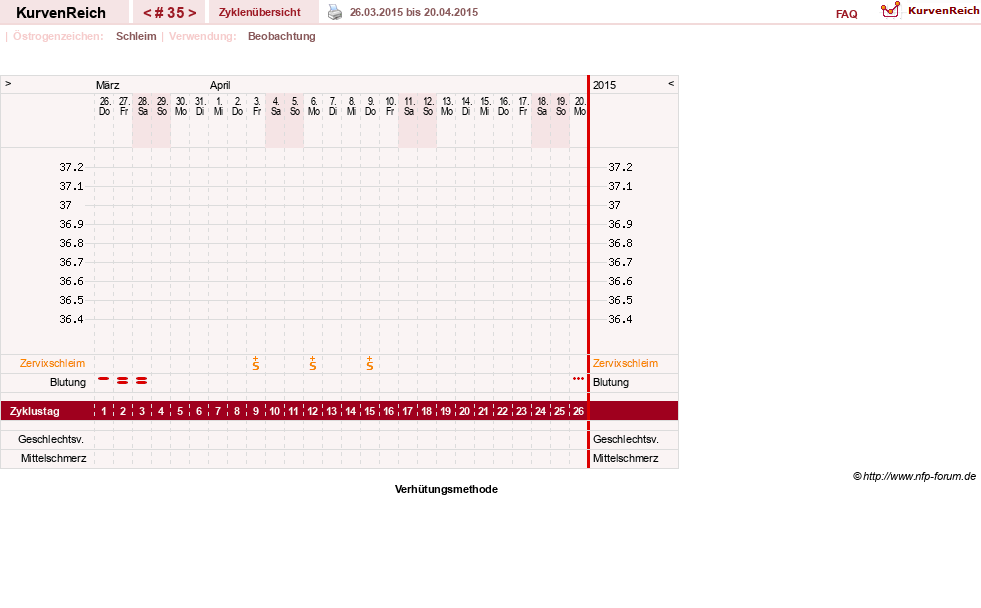Select date column 12. So
The image size is (981, 608).
click(x=428, y=106)
